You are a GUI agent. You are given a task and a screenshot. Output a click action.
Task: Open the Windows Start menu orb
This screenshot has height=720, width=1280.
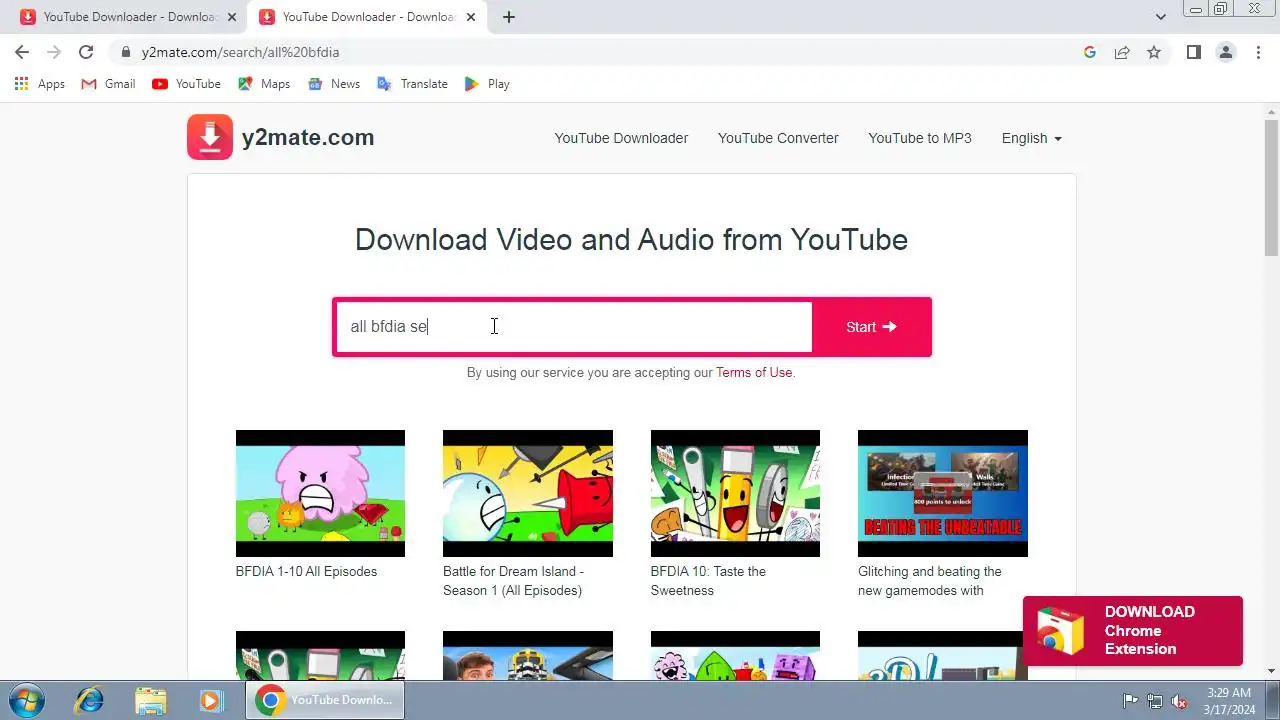coord(24,700)
